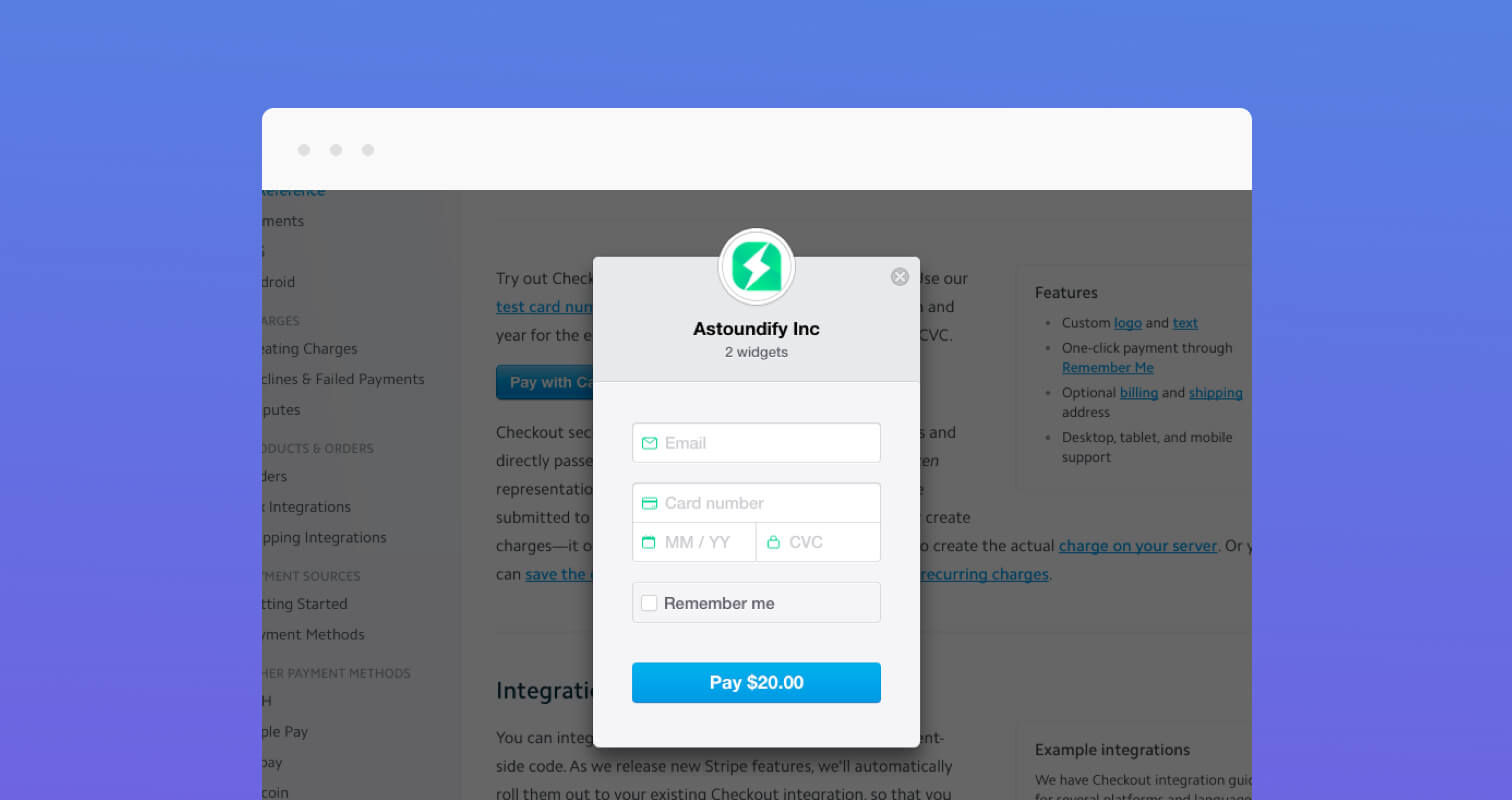This screenshot has height=800, width=1512.
Task: Focus the Email input field
Action: (x=756, y=443)
